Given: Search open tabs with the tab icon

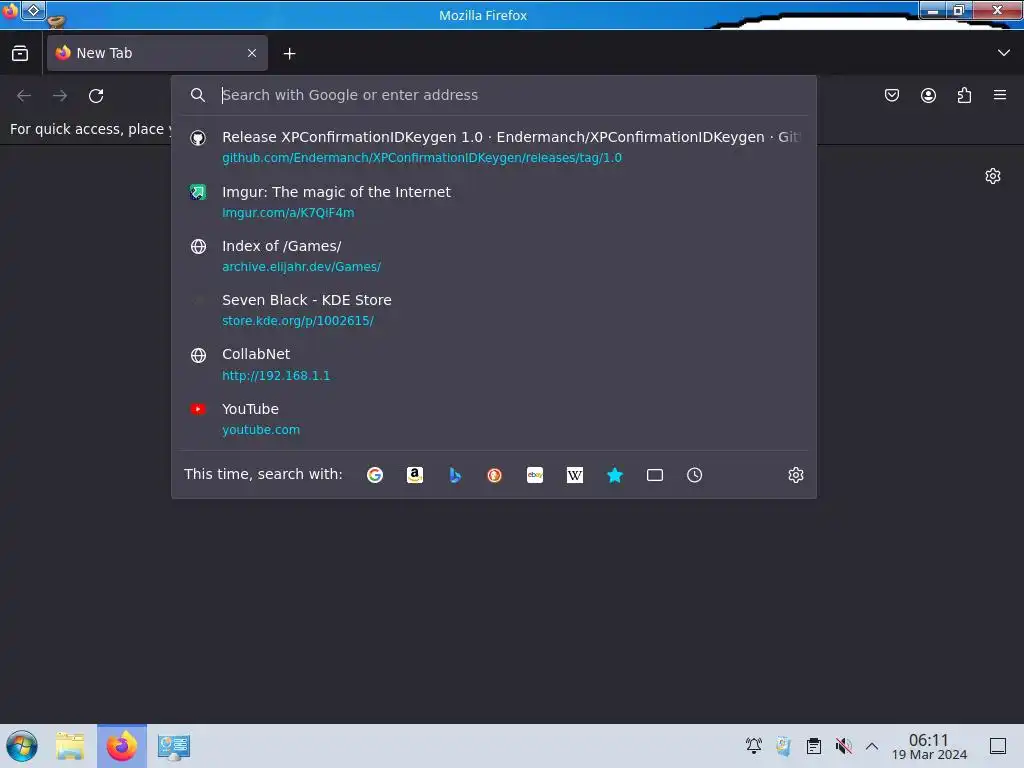Looking at the screenshot, I should (x=654, y=475).
